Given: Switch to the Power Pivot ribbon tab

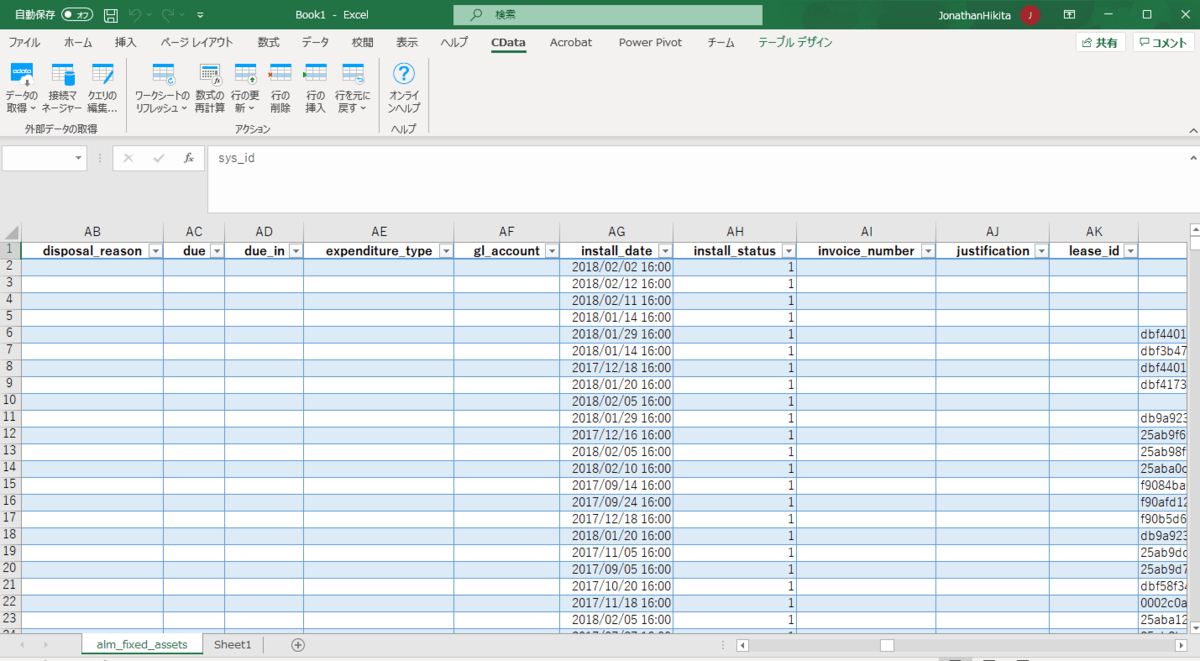Looking at the screenshot, I should [649, 43].
